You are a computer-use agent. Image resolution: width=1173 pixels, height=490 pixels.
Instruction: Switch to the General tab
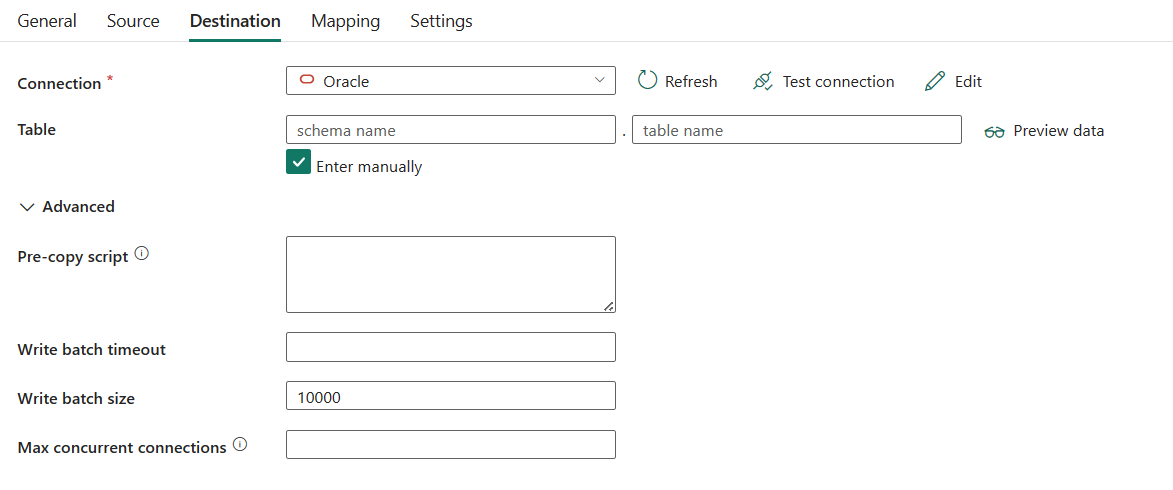pos(47,21)
